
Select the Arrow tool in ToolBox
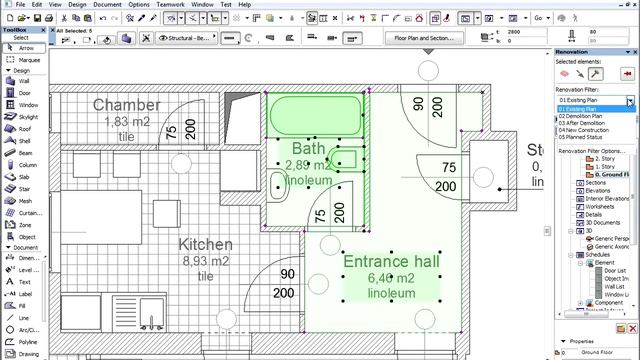24,48
